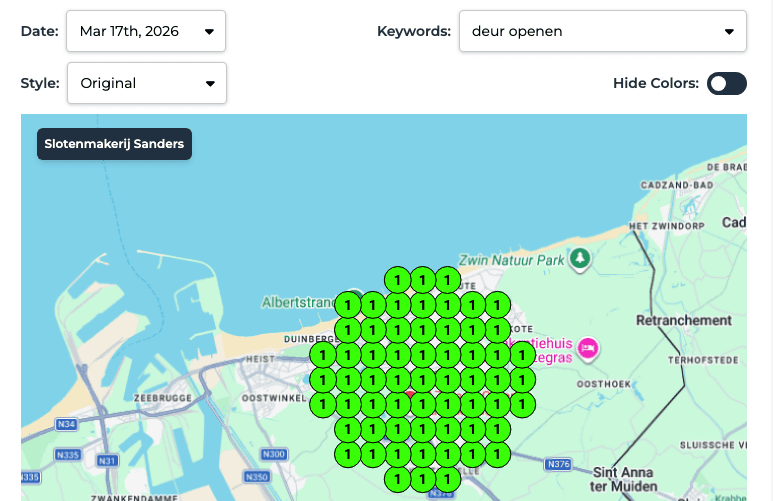
Task: Click the N31 road shield
Action: coord(107,461)
